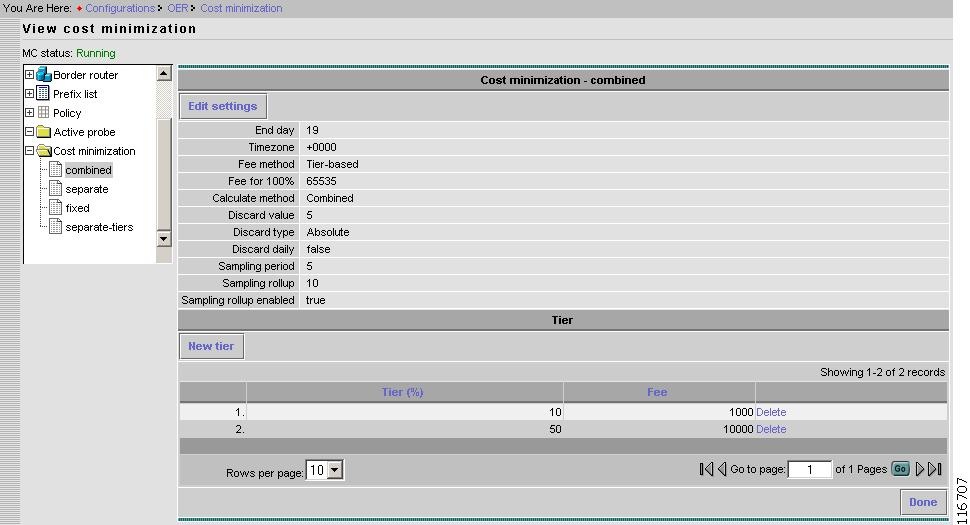Sort by Fee column header
Image resolution: width=970 pixels, height=525 pixels.
coord(657,392)
